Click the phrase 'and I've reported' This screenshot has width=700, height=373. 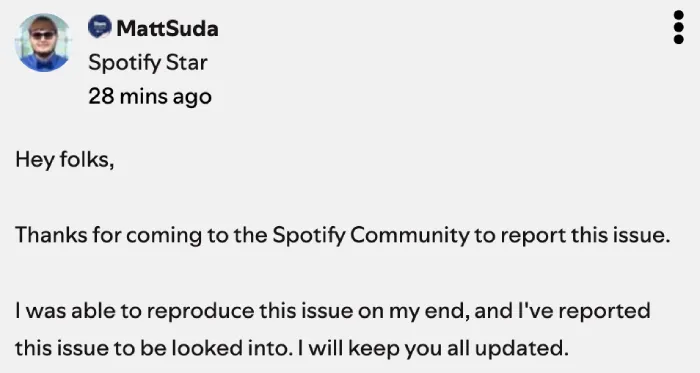[562, 311]
